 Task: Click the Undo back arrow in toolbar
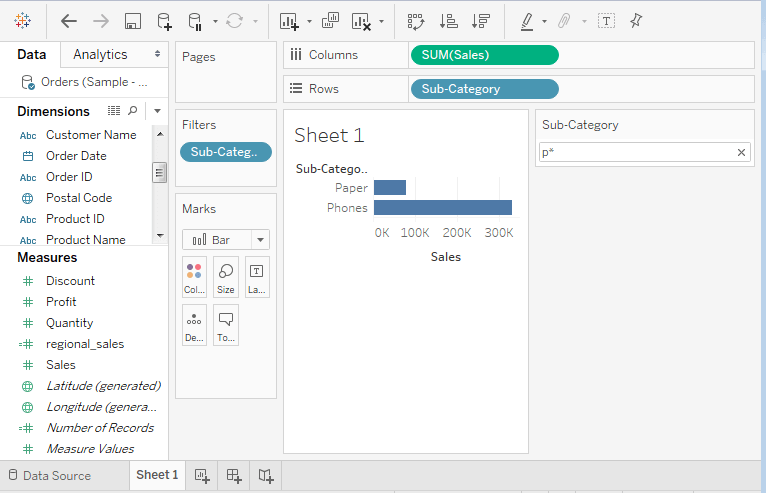pyautogui.click(x=68, y=21)
